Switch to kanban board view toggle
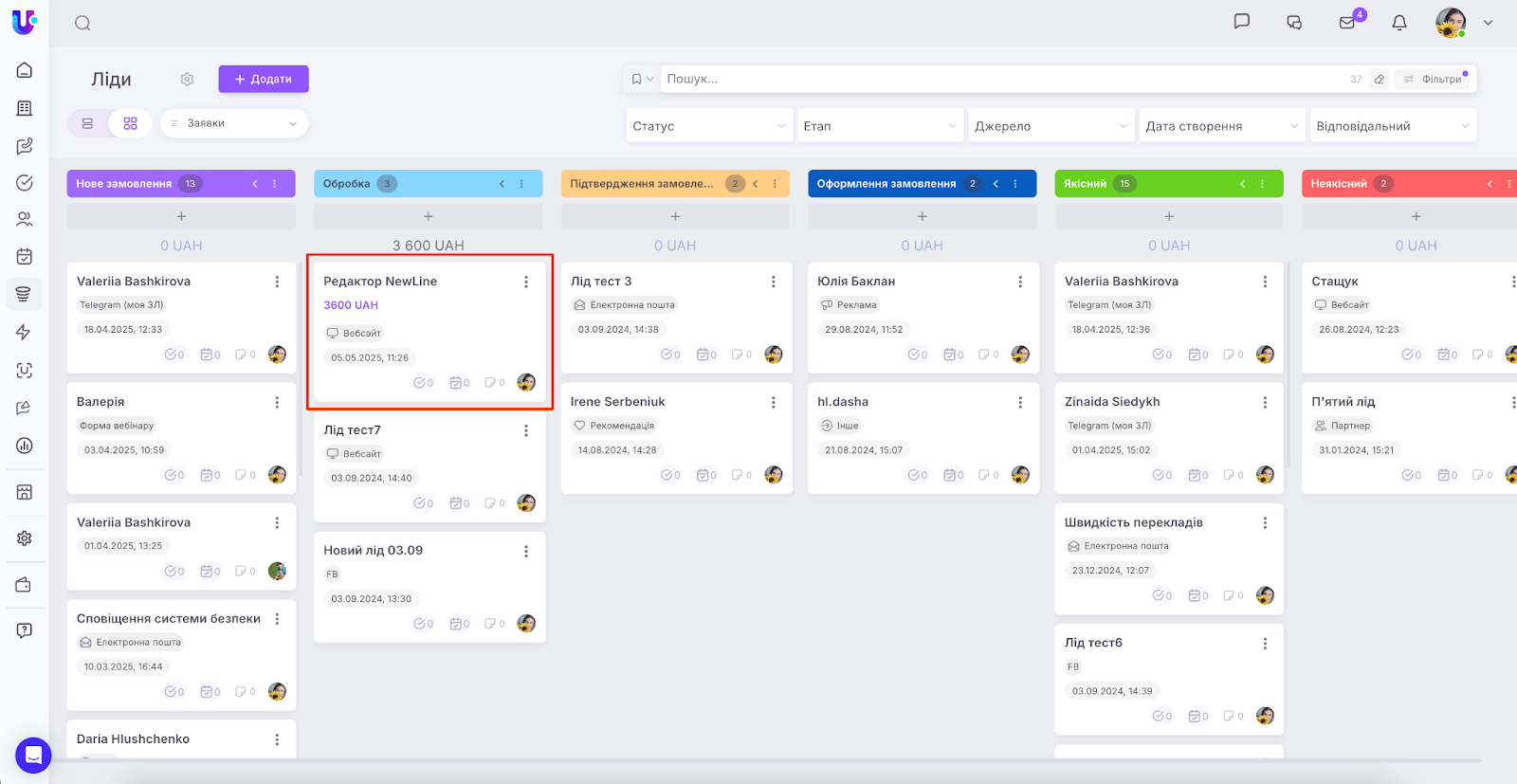 tap(130, 123)
